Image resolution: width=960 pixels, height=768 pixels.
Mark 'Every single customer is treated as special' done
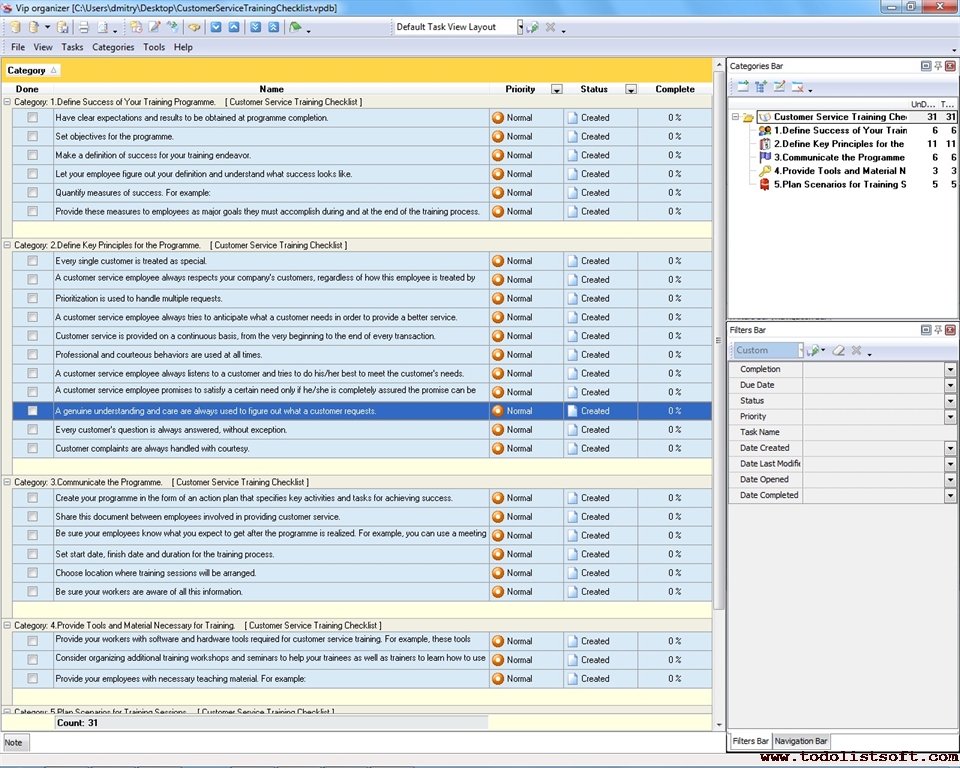(33, 261)
